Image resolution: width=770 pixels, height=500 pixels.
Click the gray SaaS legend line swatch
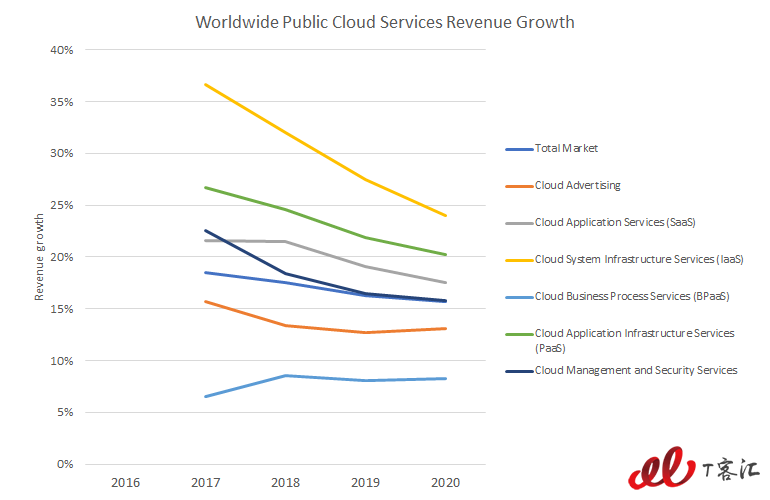click(519, 223)
